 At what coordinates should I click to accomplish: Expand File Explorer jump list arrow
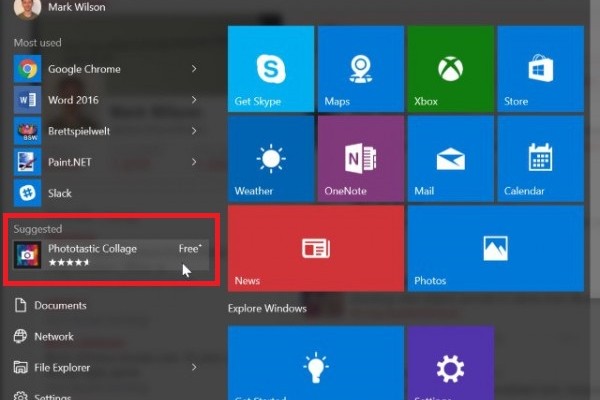click(x=194, y=367)
